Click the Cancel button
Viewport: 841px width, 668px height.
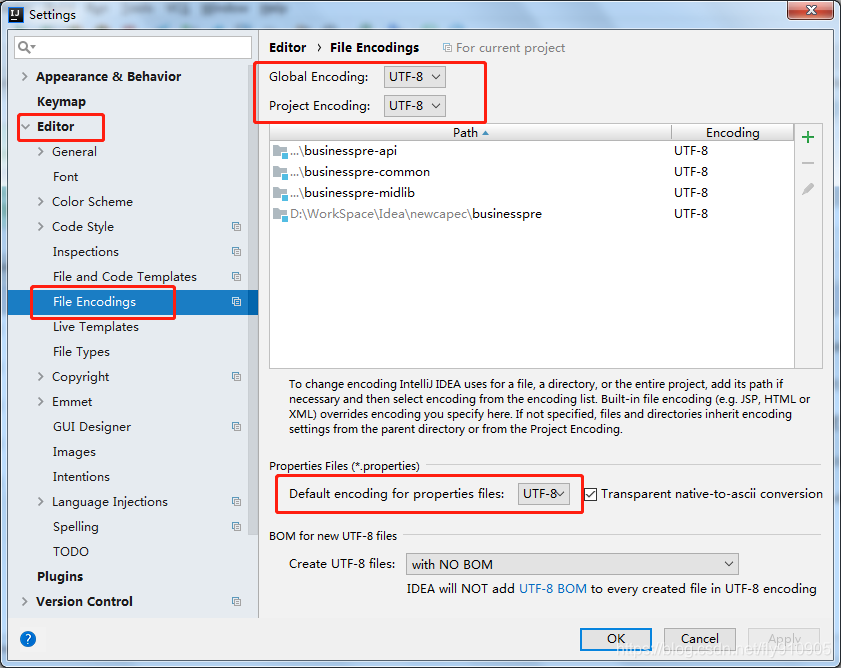699,638
